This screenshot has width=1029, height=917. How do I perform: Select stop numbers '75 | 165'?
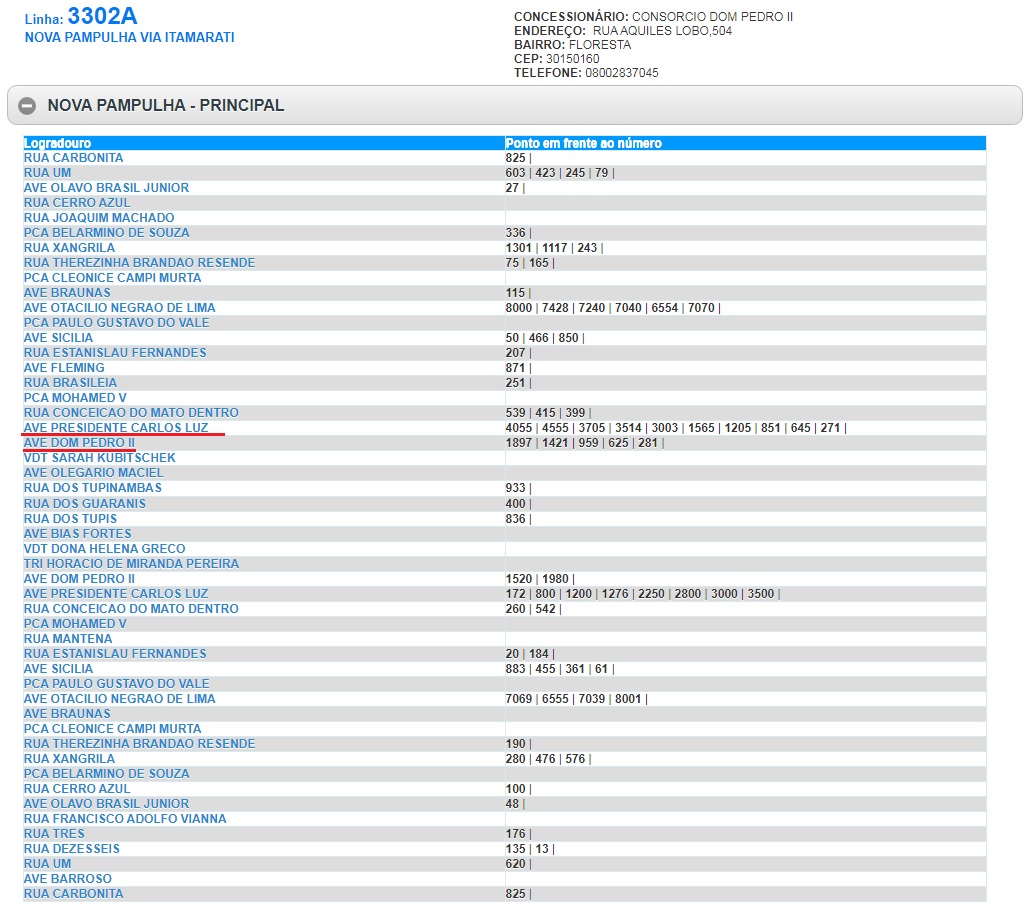530,263
